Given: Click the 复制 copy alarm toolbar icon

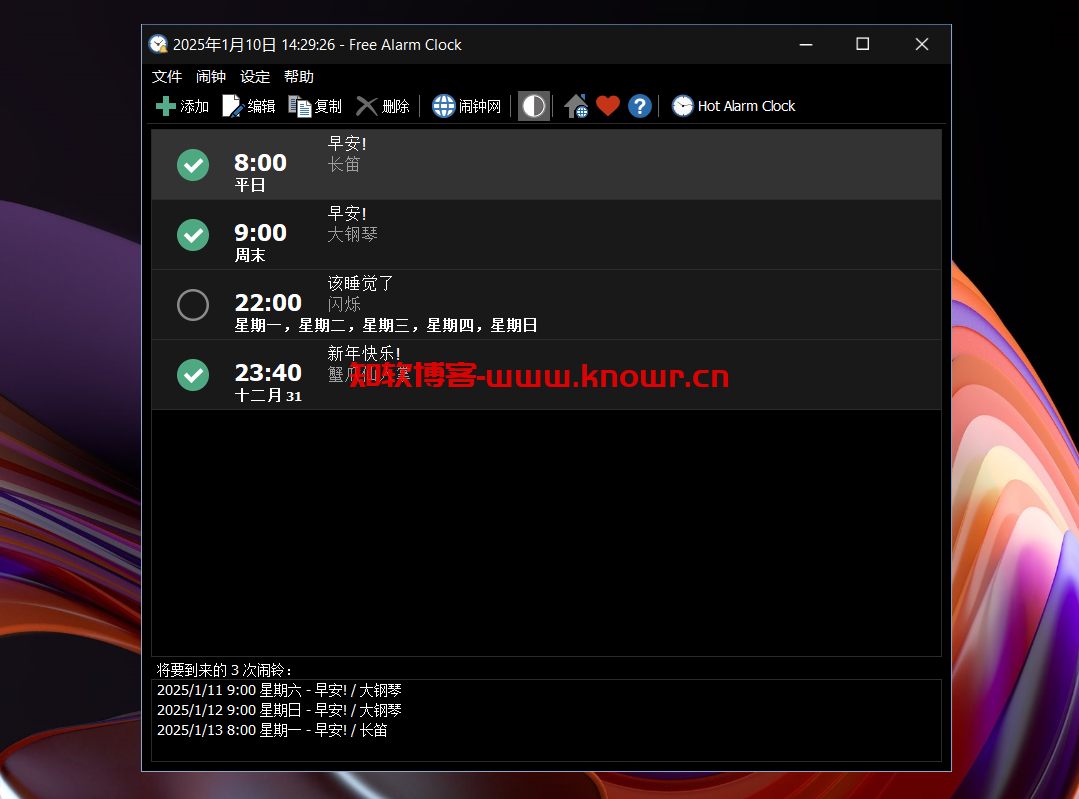Looking at the screenshot, I should tap(299, 106).
